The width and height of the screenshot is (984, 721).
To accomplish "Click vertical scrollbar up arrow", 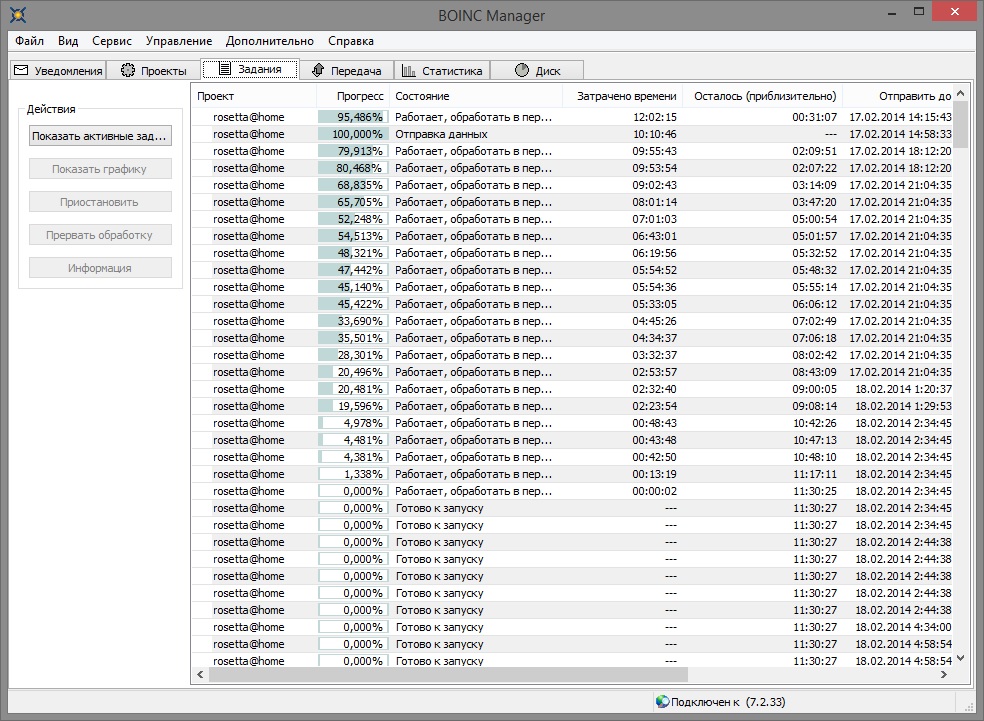I will click(961, 93).
